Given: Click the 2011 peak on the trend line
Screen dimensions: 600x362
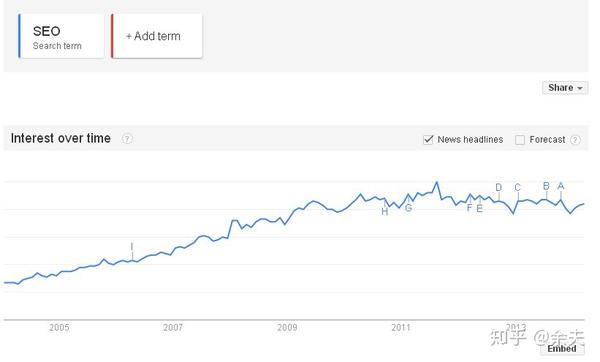Looking at the screenshot, I should pos(437,183).
